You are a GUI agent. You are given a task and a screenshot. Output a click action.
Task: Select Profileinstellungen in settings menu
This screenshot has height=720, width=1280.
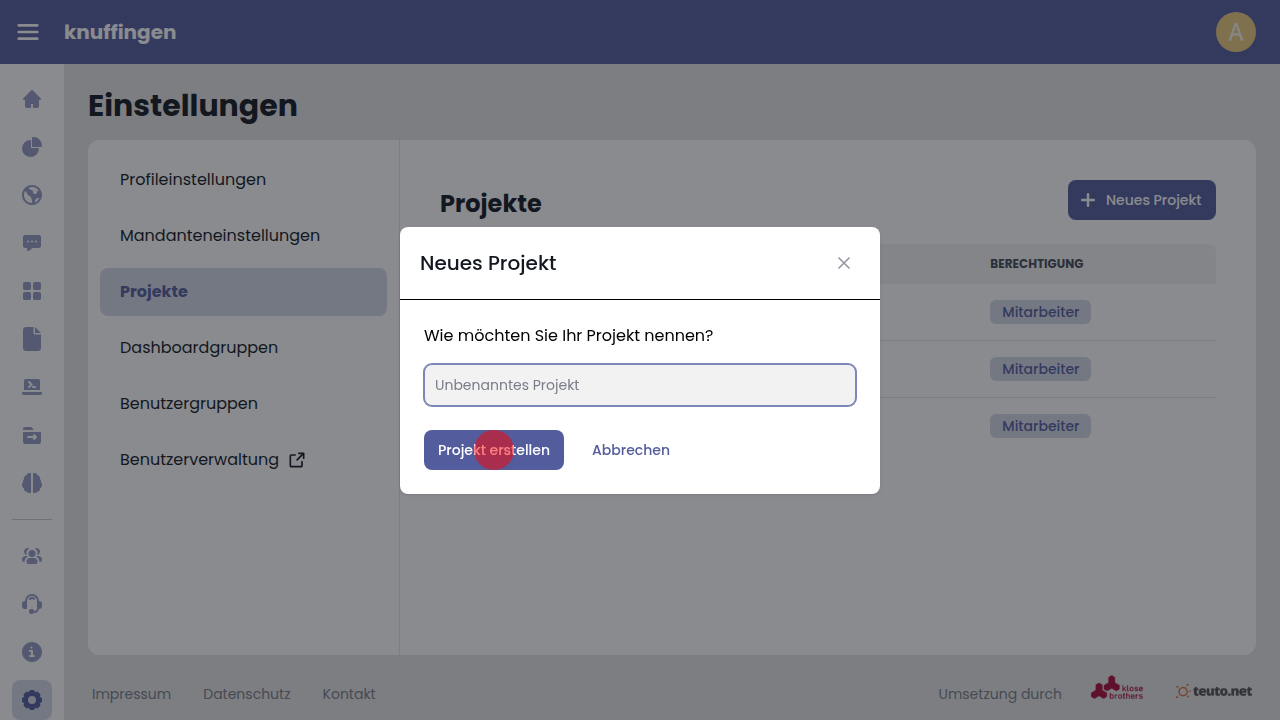(x=193, y=180)
